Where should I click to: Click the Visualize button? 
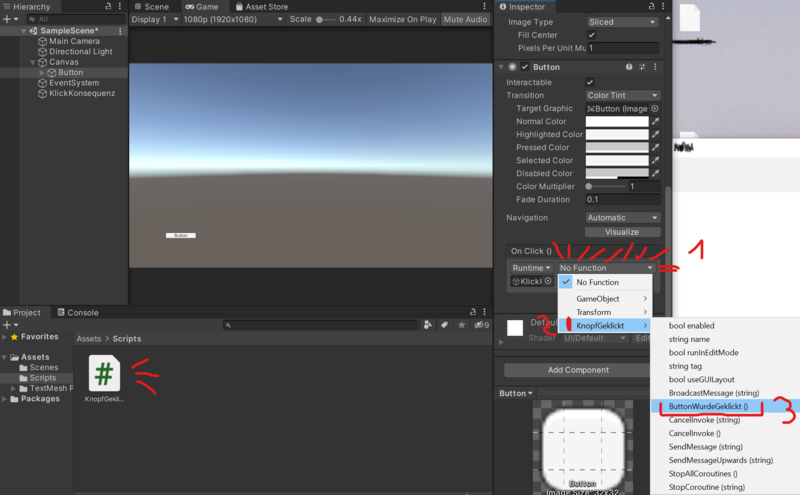tap(622, 232)
